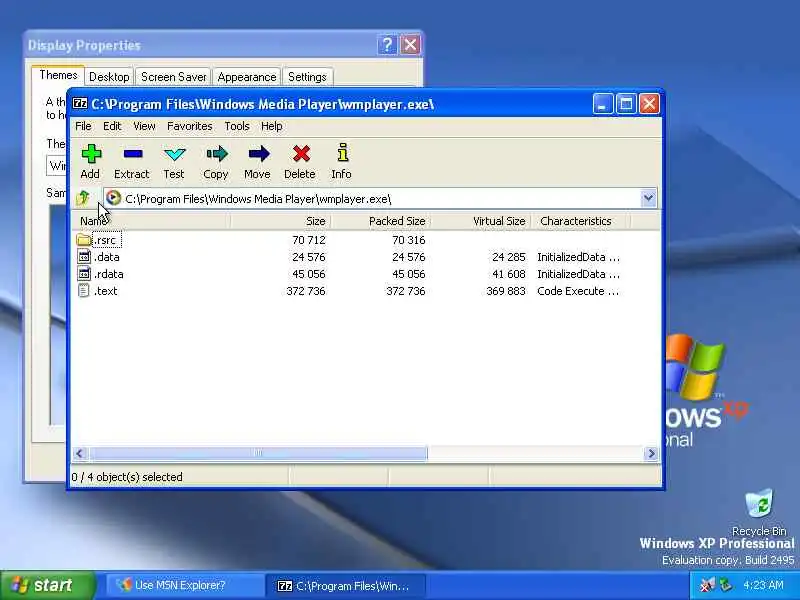Click the 7-Zip taskbar button

pyautogui.click(x=345, y=585)
